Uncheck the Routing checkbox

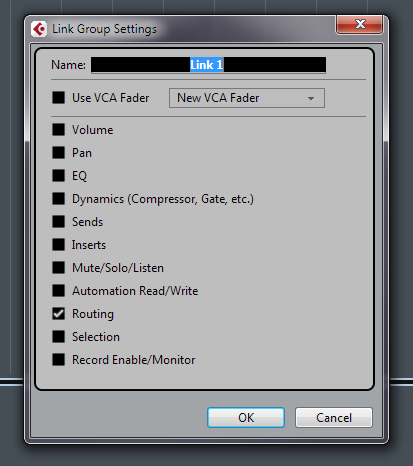pyautogui.click(x=58, y=314)
